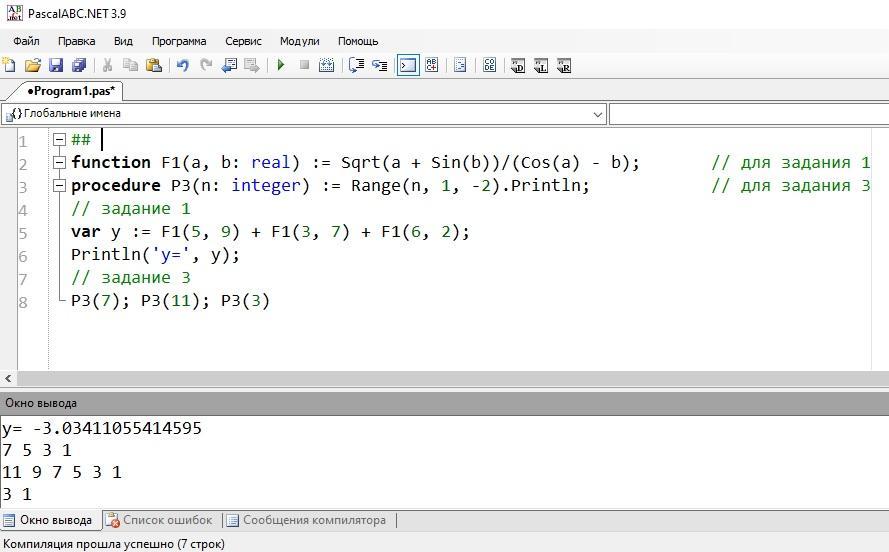The image size is (889, 552).
Task: Click the output line 11 9 7 5 3 1
Action: click(62, 472)
